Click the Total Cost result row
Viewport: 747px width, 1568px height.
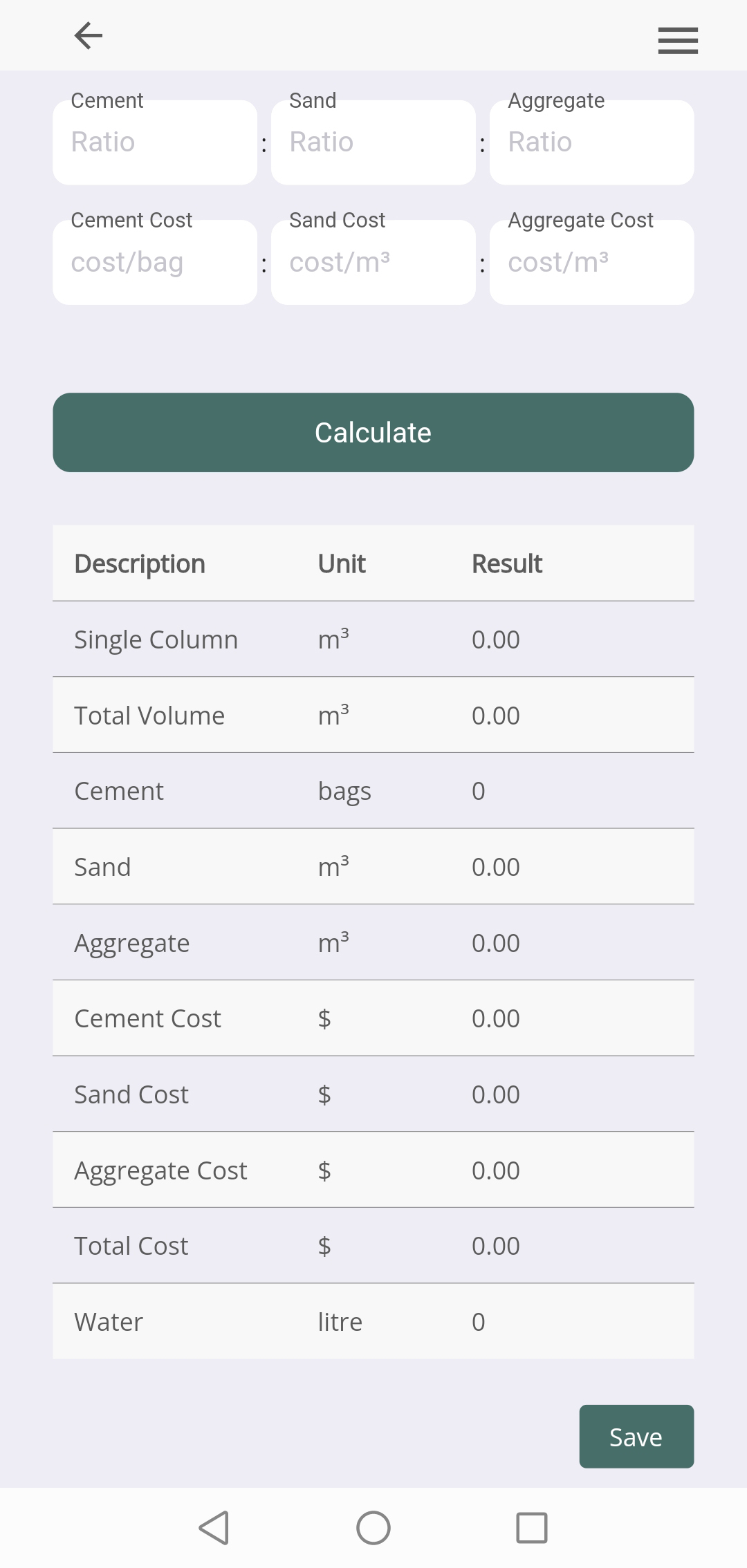point(373,1246)
